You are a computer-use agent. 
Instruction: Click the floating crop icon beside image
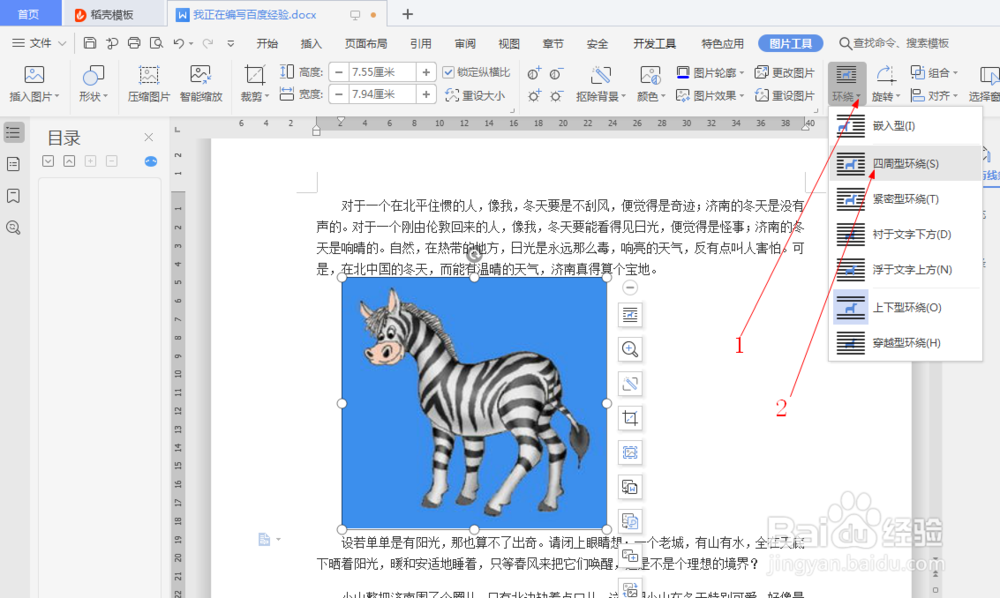click(x=630, y=418)
